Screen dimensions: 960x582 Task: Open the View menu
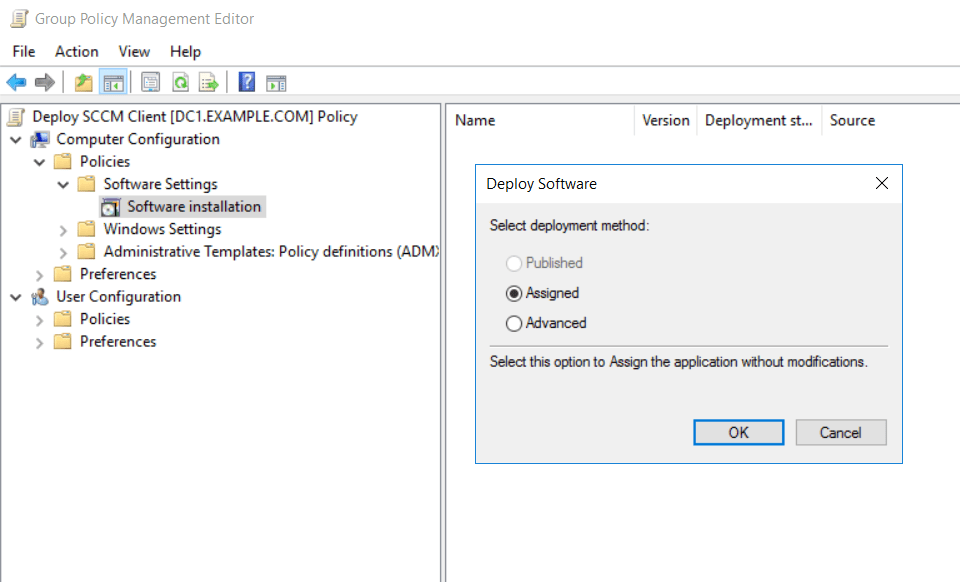134,51
